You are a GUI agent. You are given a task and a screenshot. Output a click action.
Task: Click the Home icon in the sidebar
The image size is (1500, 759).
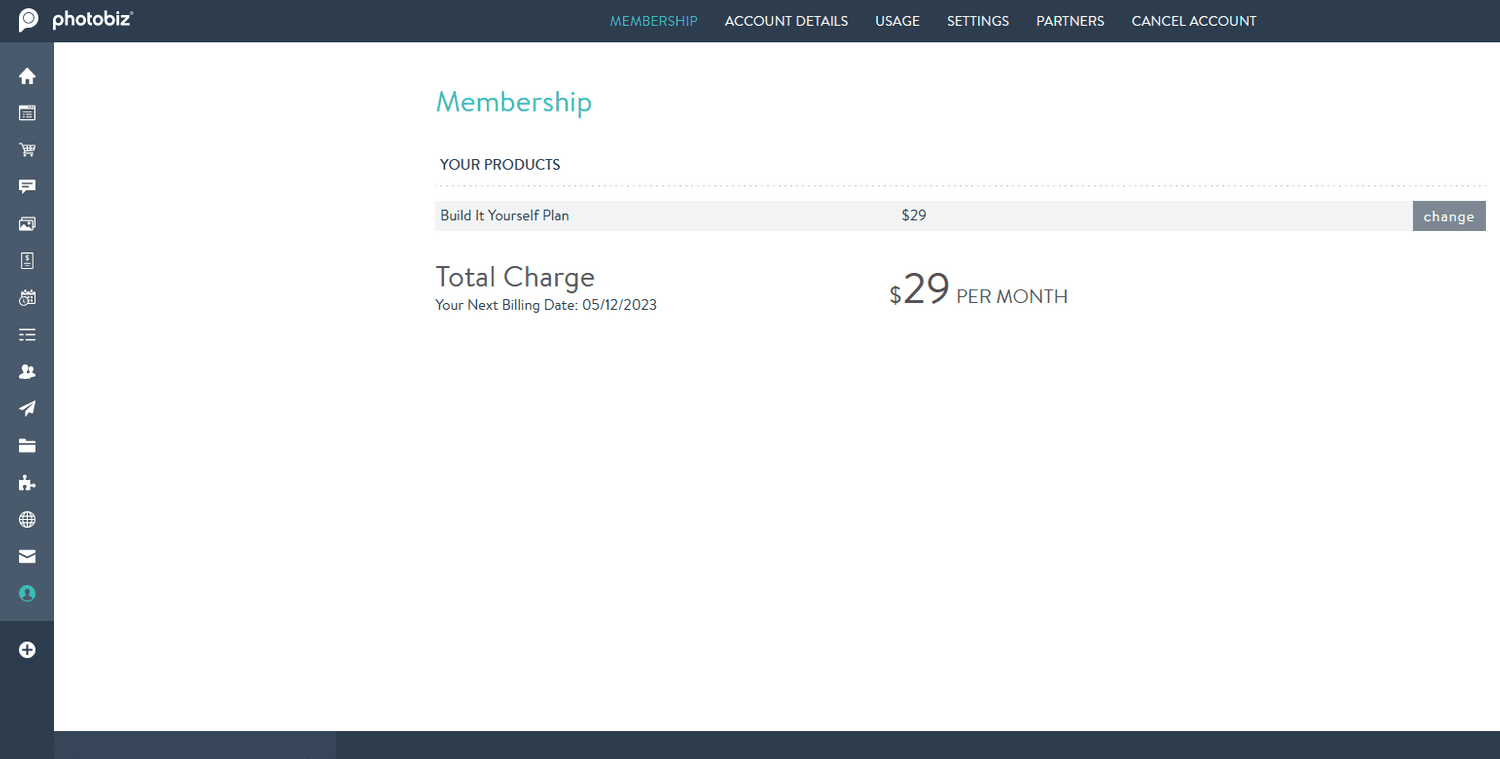point(27,75)
